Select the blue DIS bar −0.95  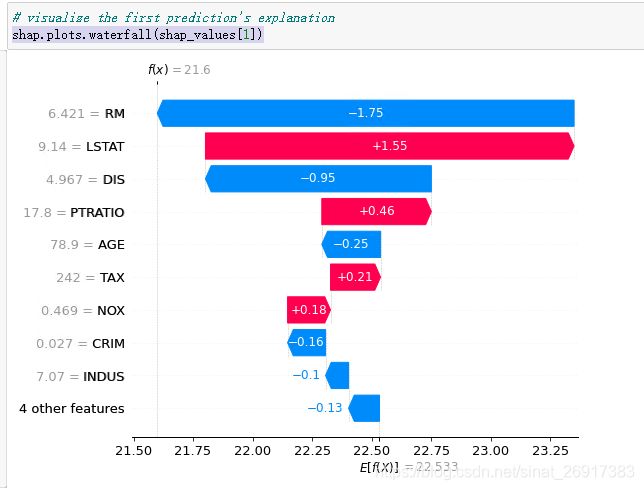pos(318,179)
